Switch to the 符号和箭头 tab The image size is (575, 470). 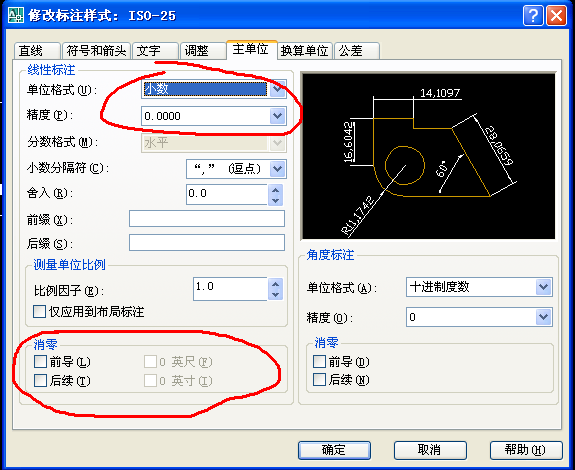[x=96, y=51]
